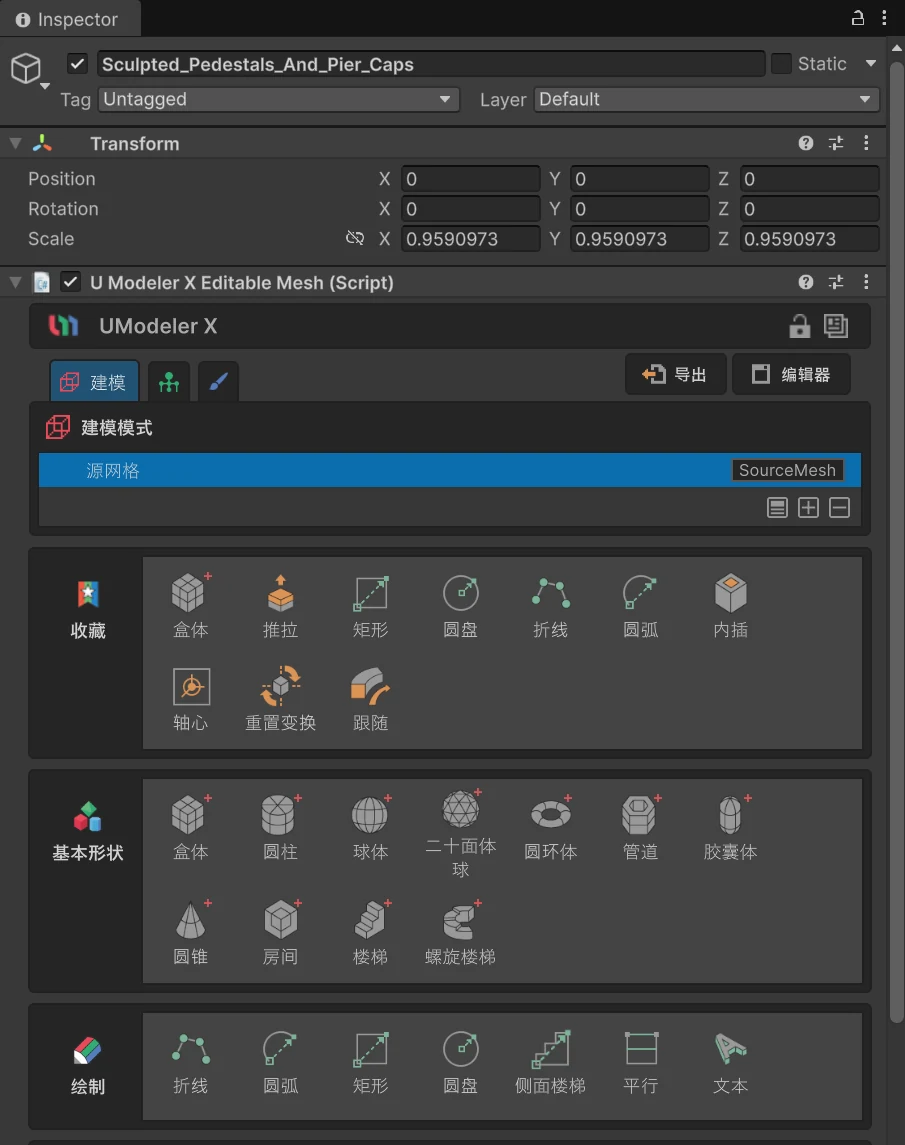Create a 球体 sphere shape
The width and height of the screenshot is (905, 1145).
[x=370, y=827]
